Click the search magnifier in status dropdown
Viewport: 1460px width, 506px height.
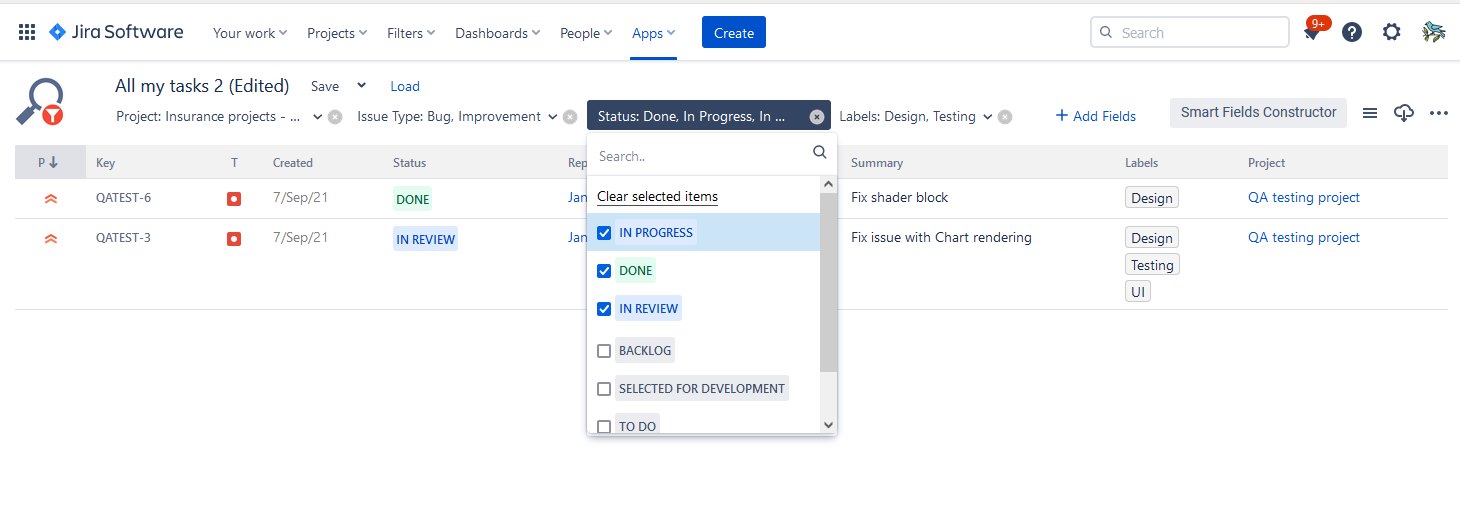click(x=820, y=153)
